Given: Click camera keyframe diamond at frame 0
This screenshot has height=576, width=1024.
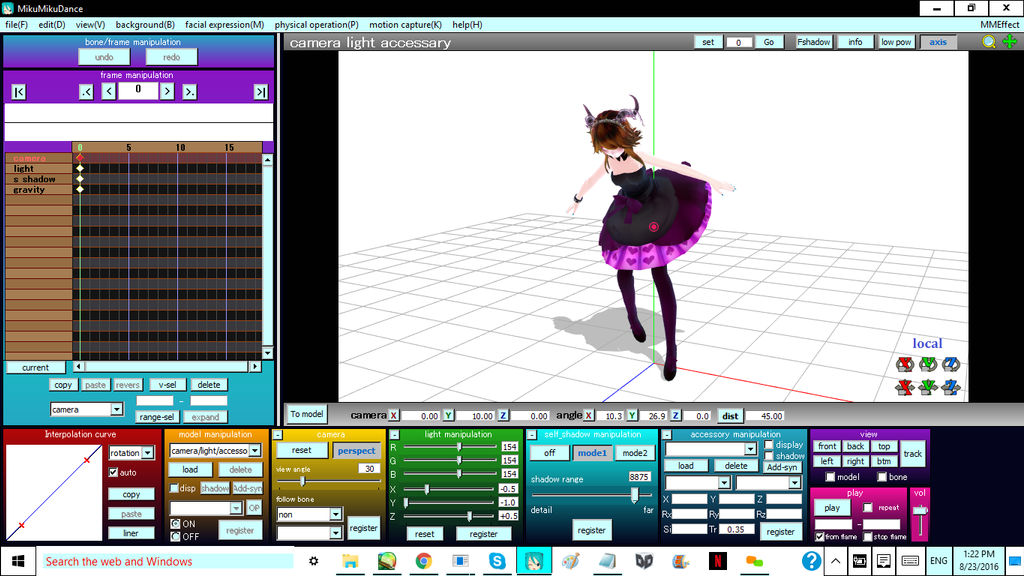Looking at the screenshot, I should (x=80, y=157).
